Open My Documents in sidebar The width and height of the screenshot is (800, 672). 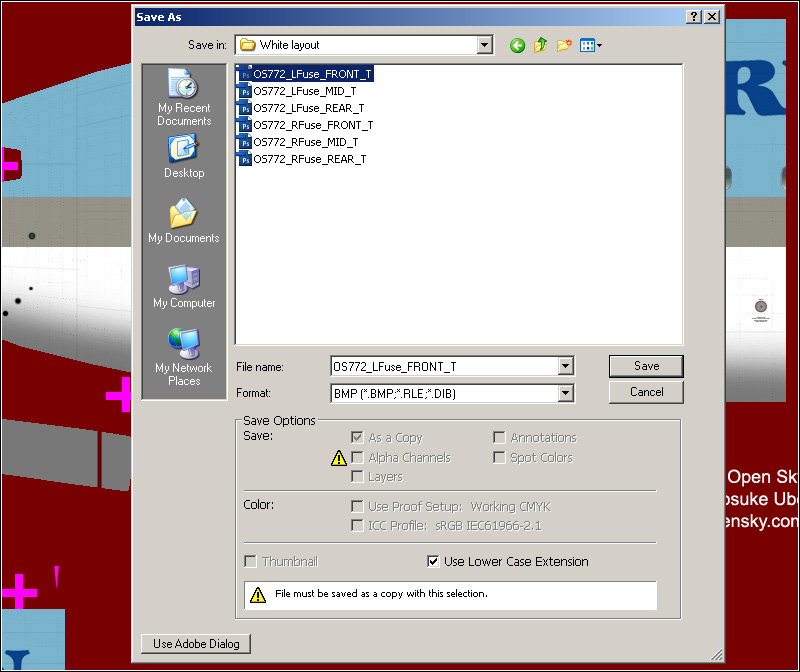[x=184, y=221]
